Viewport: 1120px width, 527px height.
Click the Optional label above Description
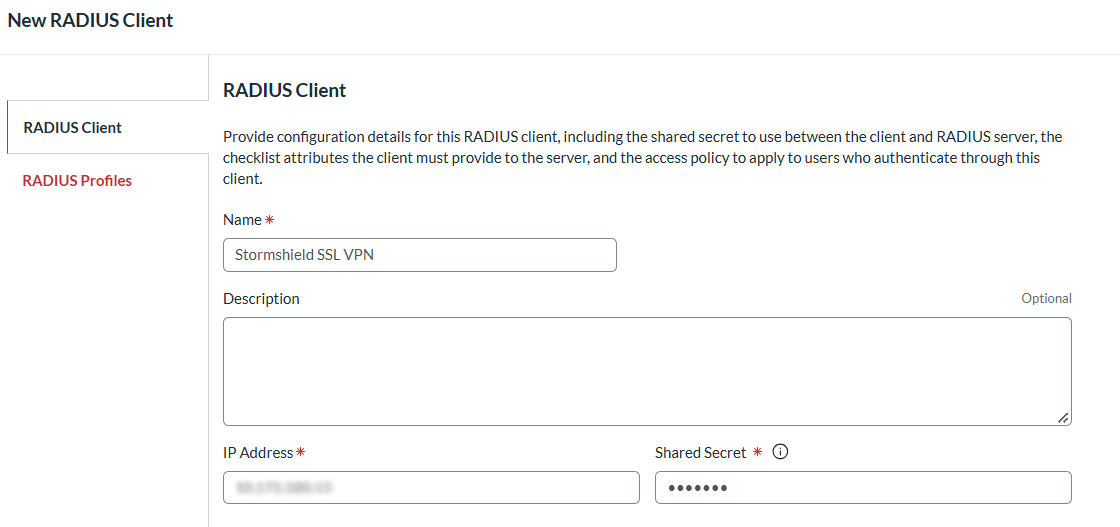(x=1046, y=298)
